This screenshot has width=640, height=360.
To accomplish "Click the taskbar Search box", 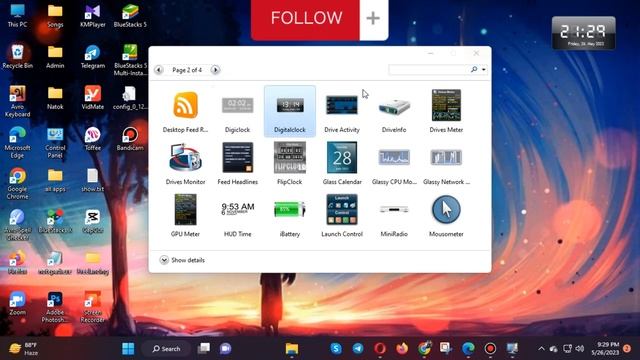I will (167, 349).
